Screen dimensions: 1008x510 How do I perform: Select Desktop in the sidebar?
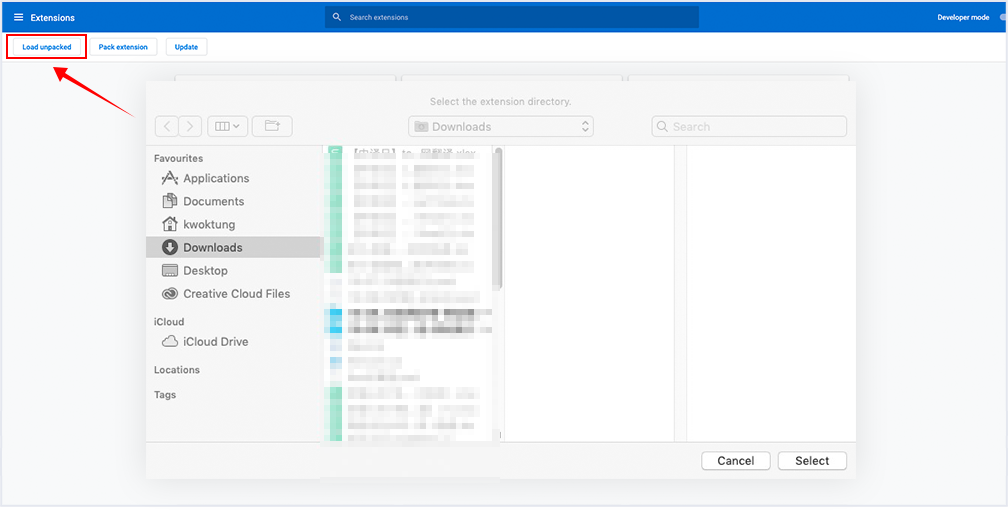[233, 271]
